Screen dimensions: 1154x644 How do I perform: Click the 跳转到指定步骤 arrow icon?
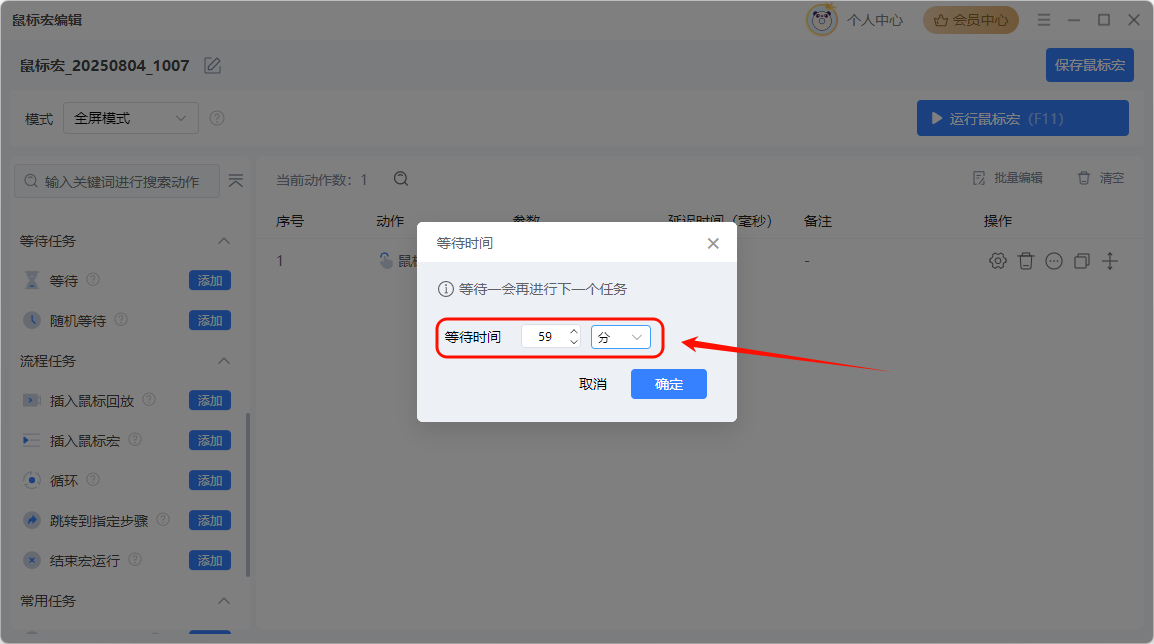pyautogui.click(x=32, y=520)
